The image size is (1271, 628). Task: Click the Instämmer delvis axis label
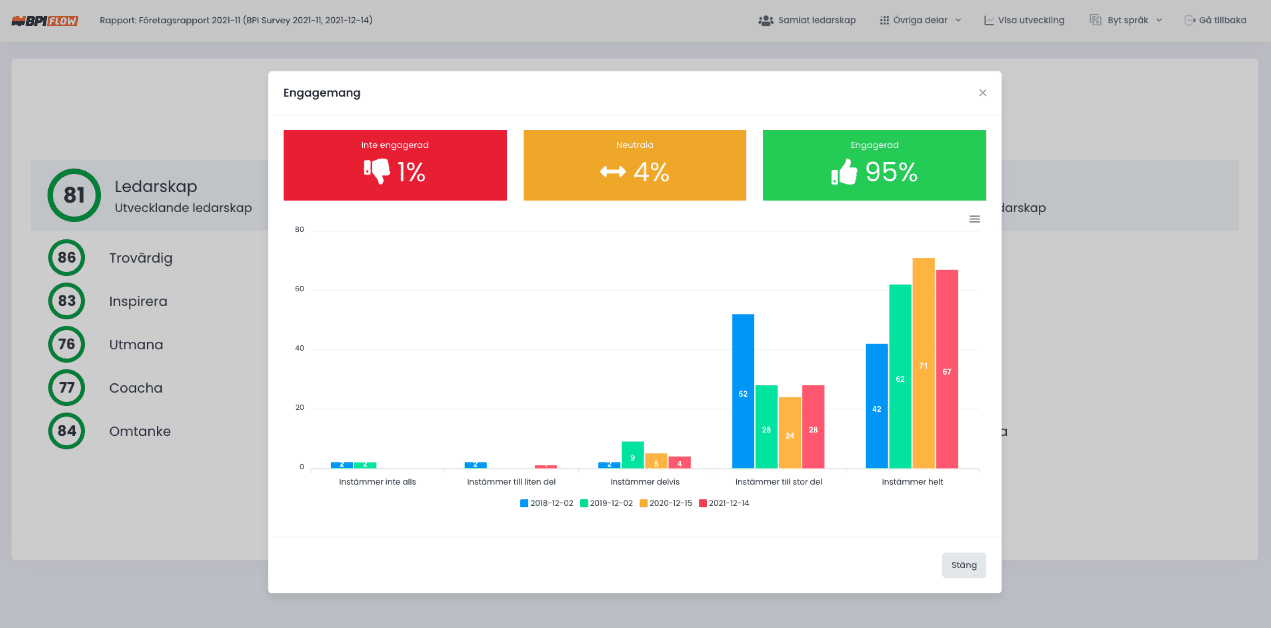point(645,482)
